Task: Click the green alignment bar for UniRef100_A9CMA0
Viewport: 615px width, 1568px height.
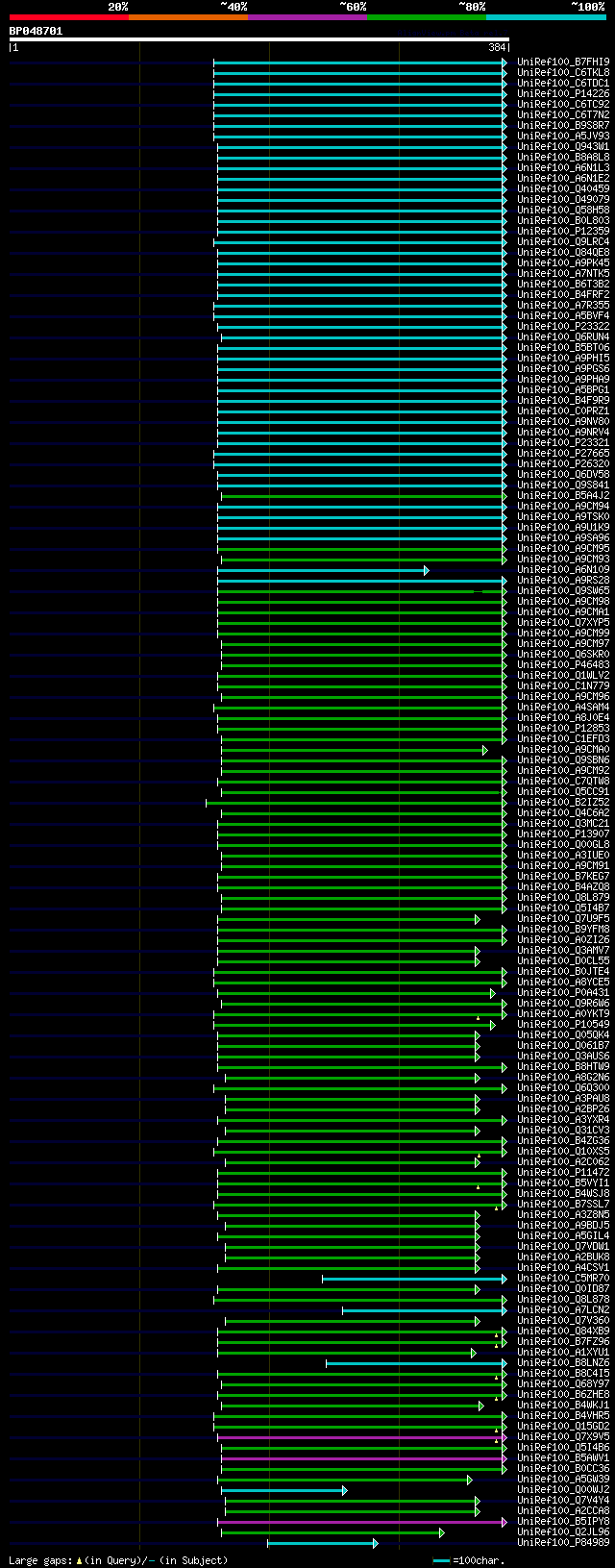Action: click(x=354, y=750)
